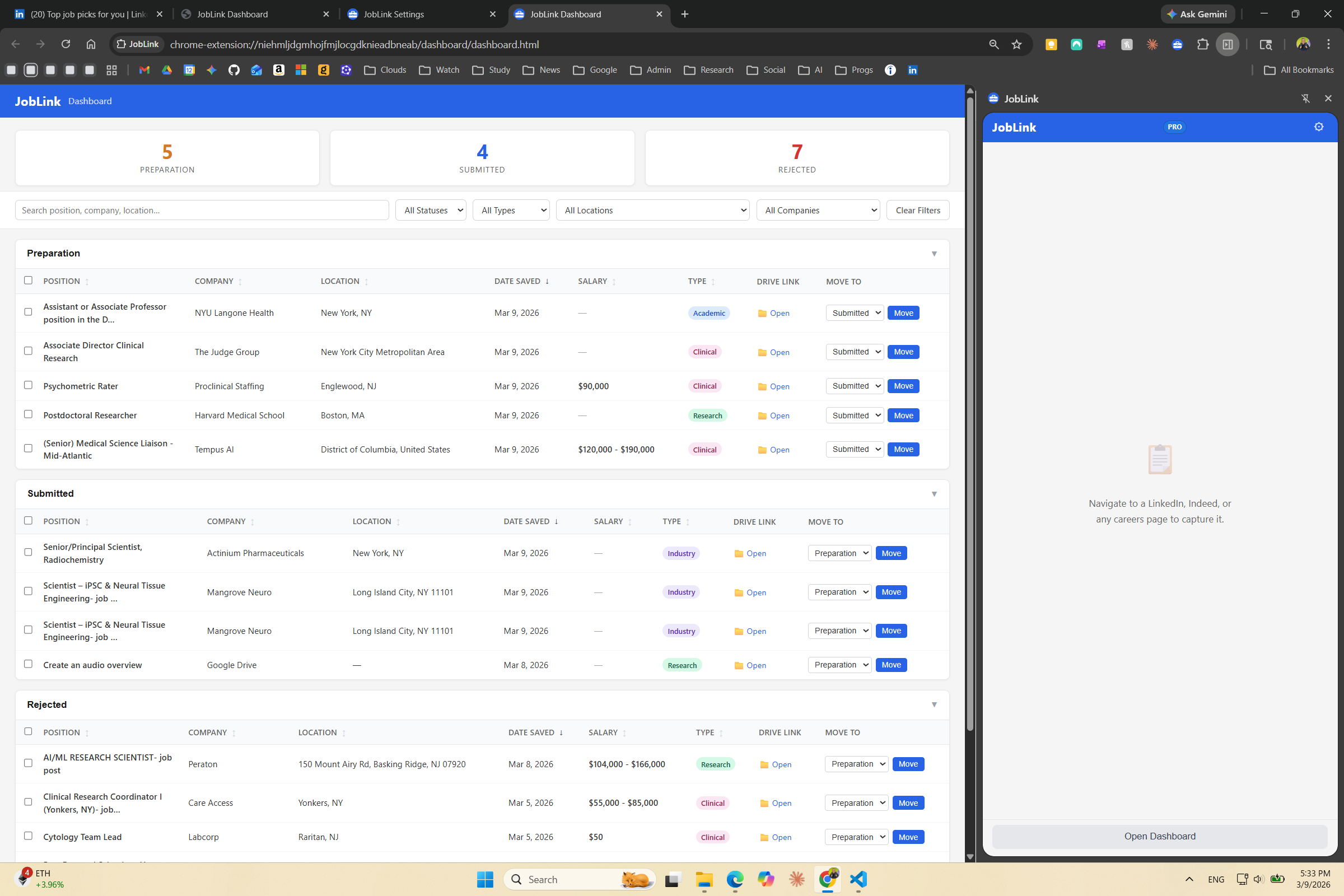Sort Preparation table by Company header
The image size is (1344, 896).
[218, 281]
